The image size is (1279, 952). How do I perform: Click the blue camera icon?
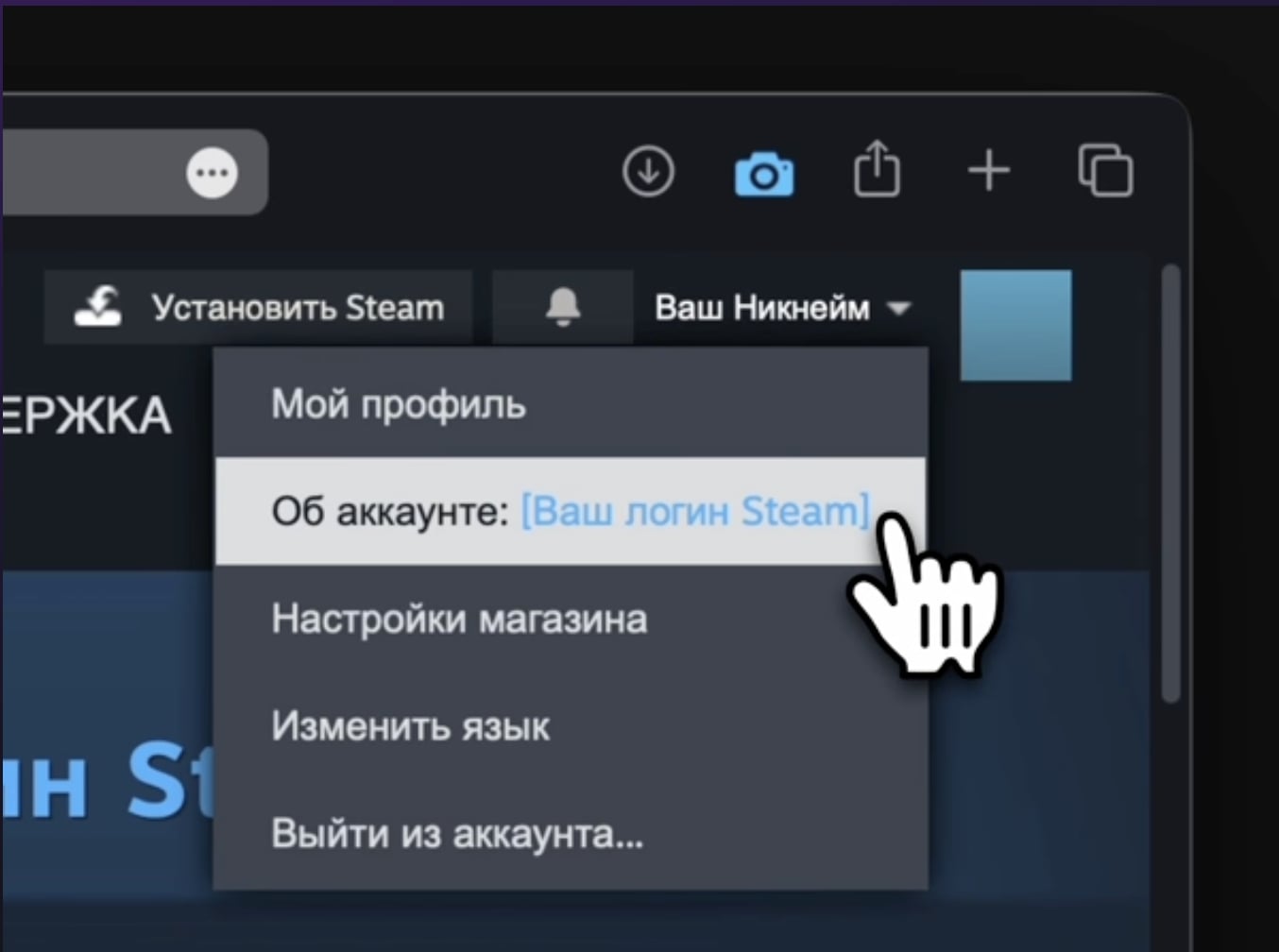click(764, 174)
